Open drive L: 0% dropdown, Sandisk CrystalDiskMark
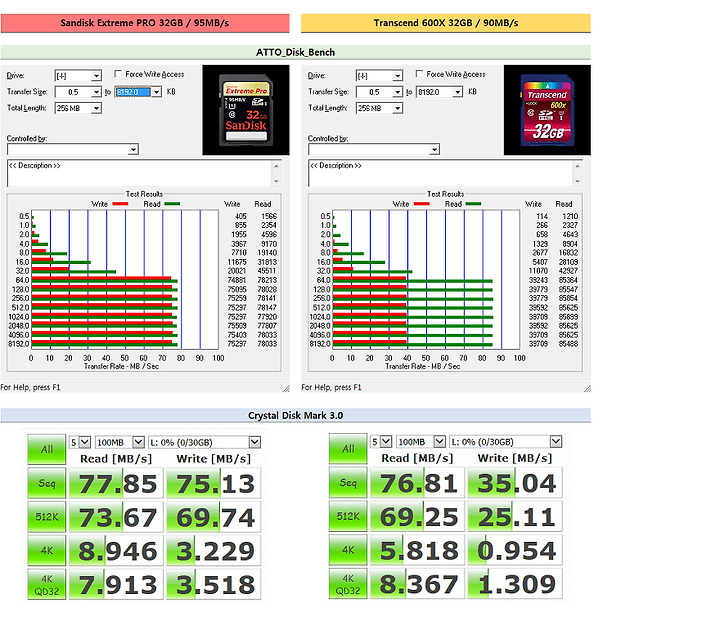 point(255,442)
